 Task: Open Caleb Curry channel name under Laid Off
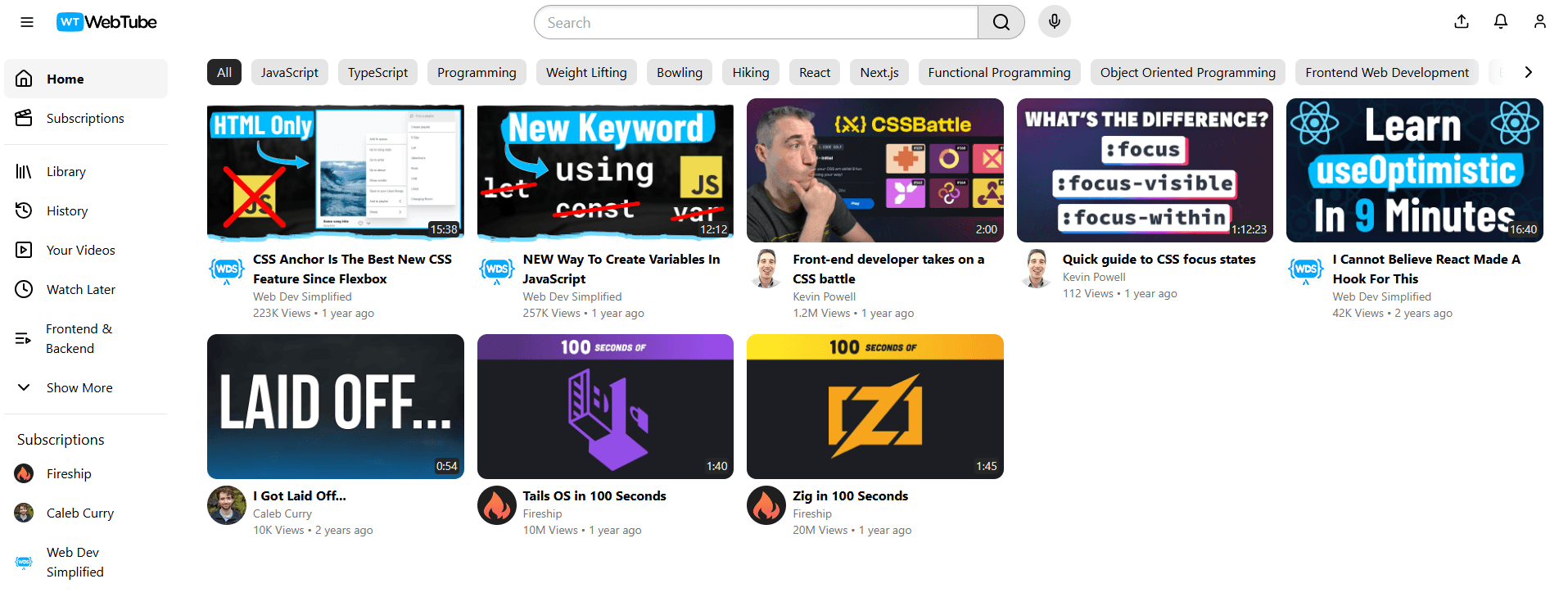point(282,513)
